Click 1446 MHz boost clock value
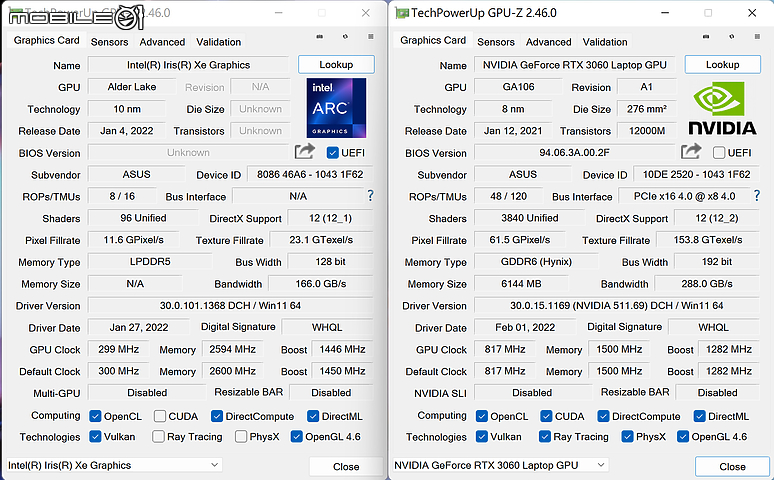The width and height of the screenshot is (774, 480). click(x=342, y=349)
